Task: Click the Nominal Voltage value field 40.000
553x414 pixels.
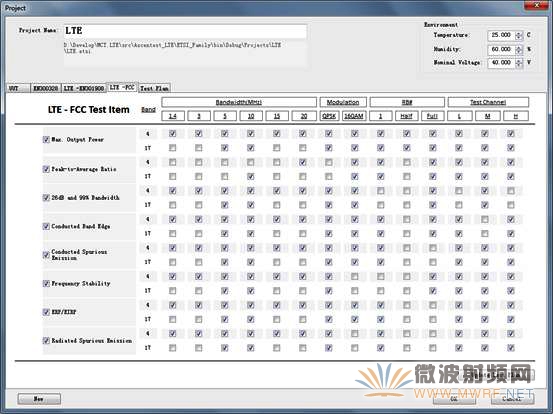Action: point(501,63)
